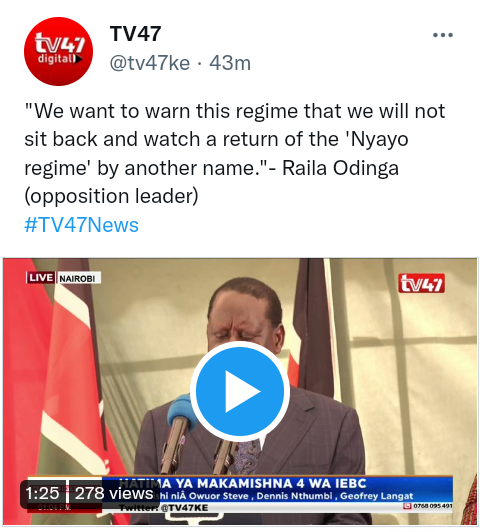Open the @tv47ke handle link
The image size is (480, 532).
[x=150, y=63]
